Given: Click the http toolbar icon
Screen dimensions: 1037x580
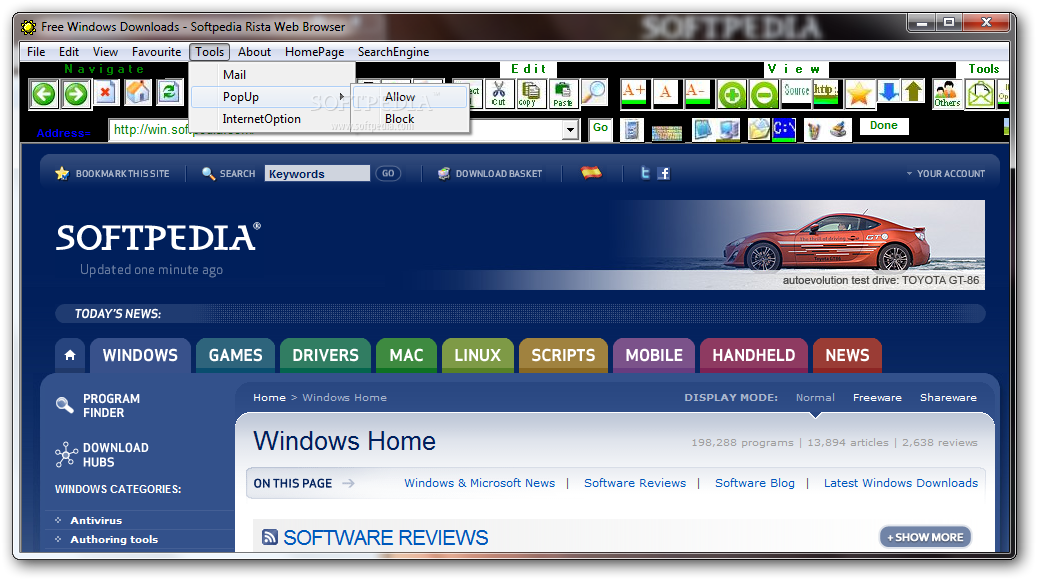Looking at the screenshot, I should (825, 92).
